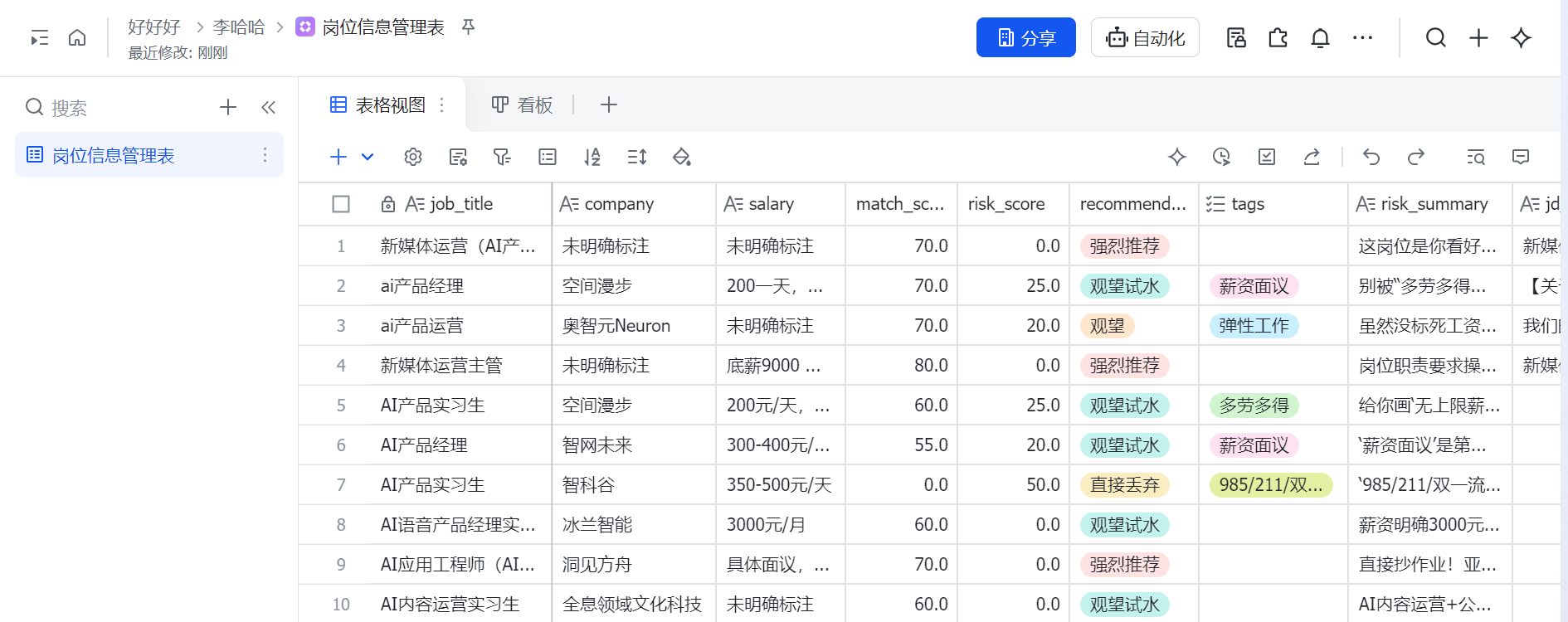Open the 自动化 automation button
This screenshot has height=622, width=1568.
(x=1145, y=37)
